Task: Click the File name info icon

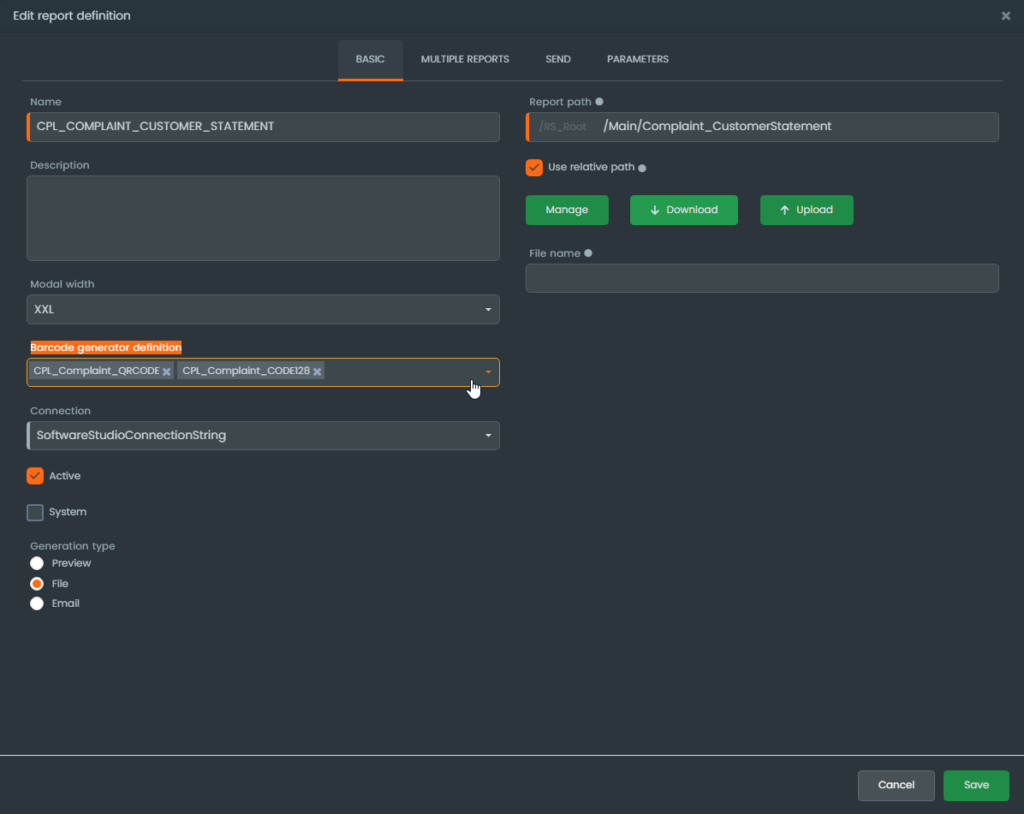Action: click(588, 253)
